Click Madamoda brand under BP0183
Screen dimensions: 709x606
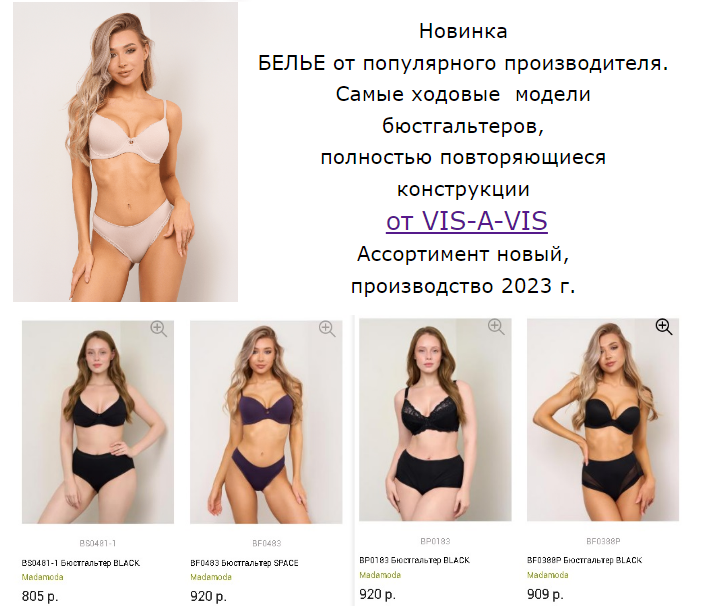[380, 575]
